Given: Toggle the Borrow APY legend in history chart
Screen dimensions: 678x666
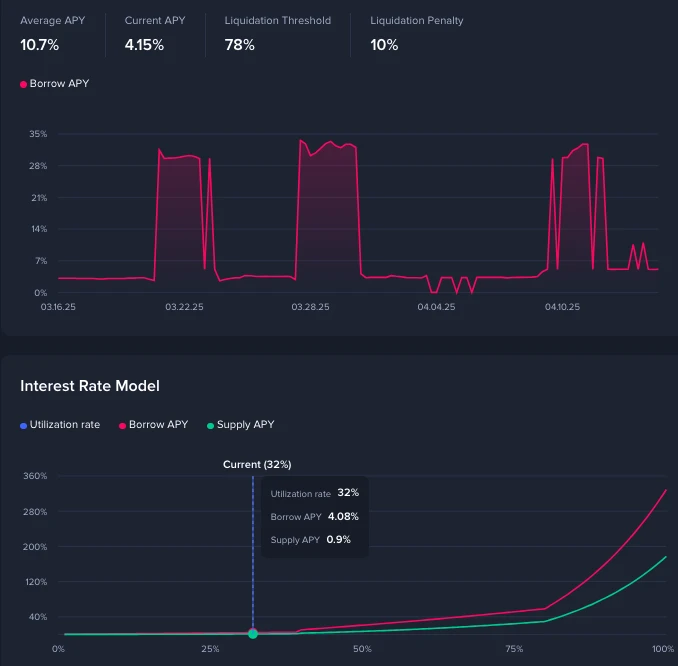Looking at the screenshot, I should pos(54,83).
